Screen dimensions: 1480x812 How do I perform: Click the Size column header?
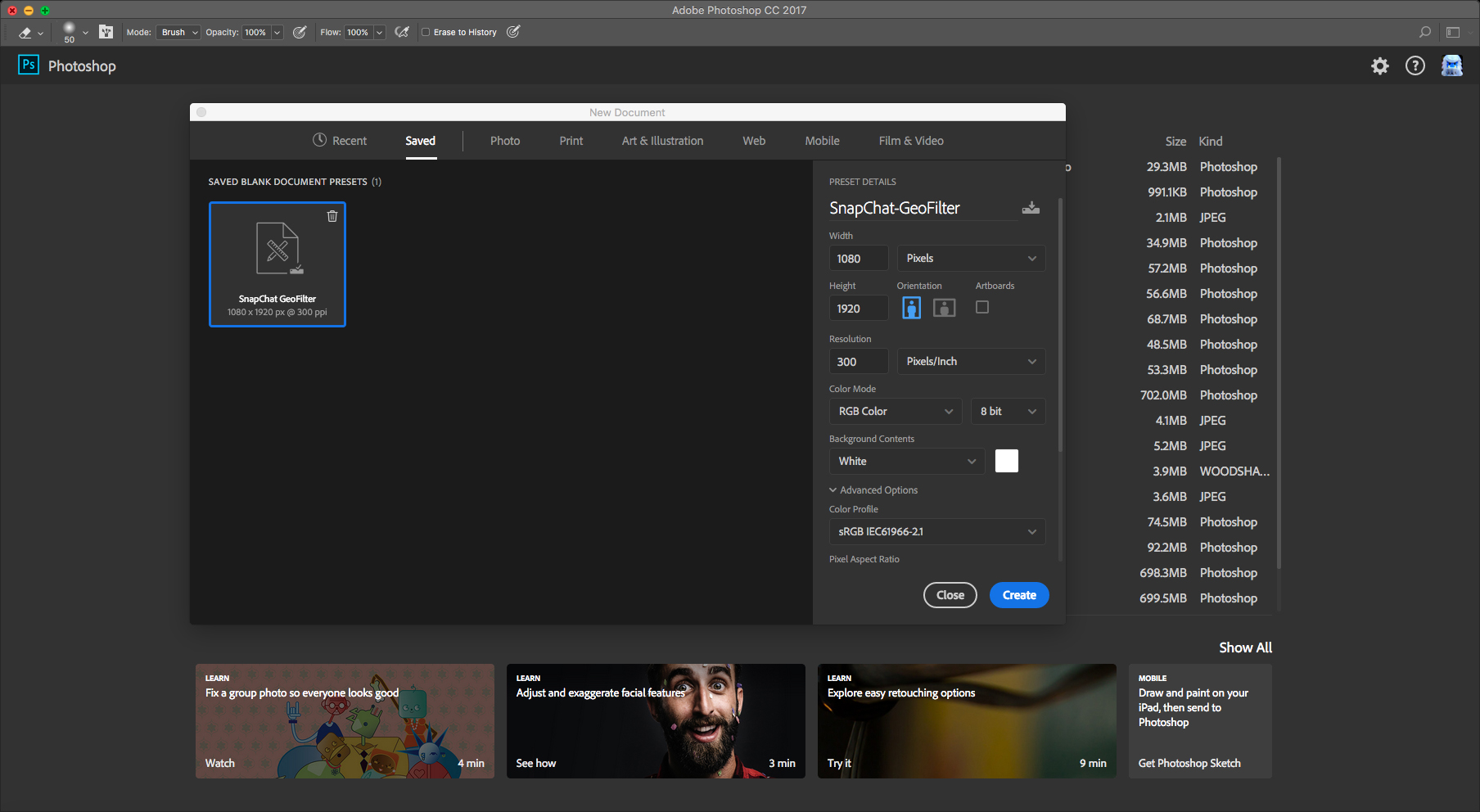1175,141
